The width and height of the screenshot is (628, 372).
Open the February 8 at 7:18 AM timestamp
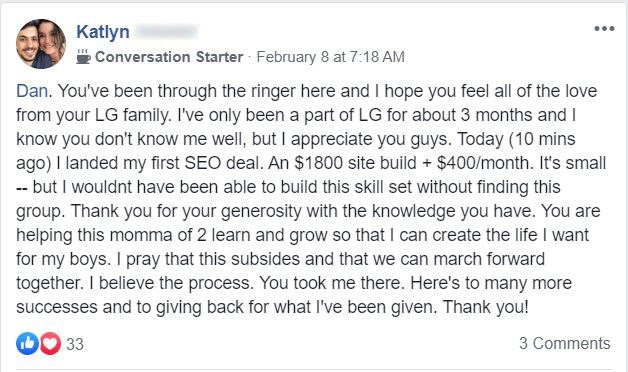point(330,57)
